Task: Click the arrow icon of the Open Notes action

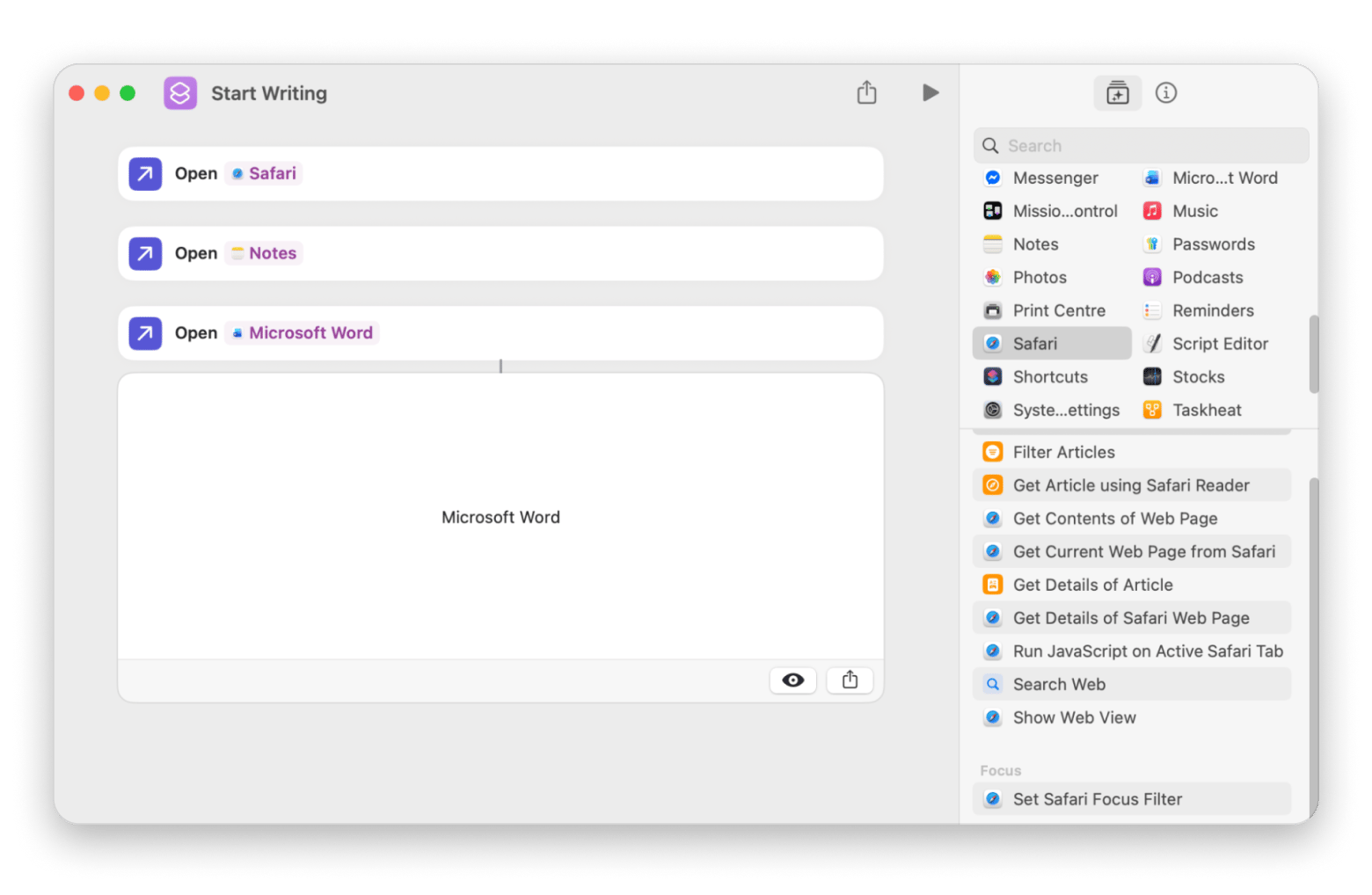Action: tap(145, 253)
